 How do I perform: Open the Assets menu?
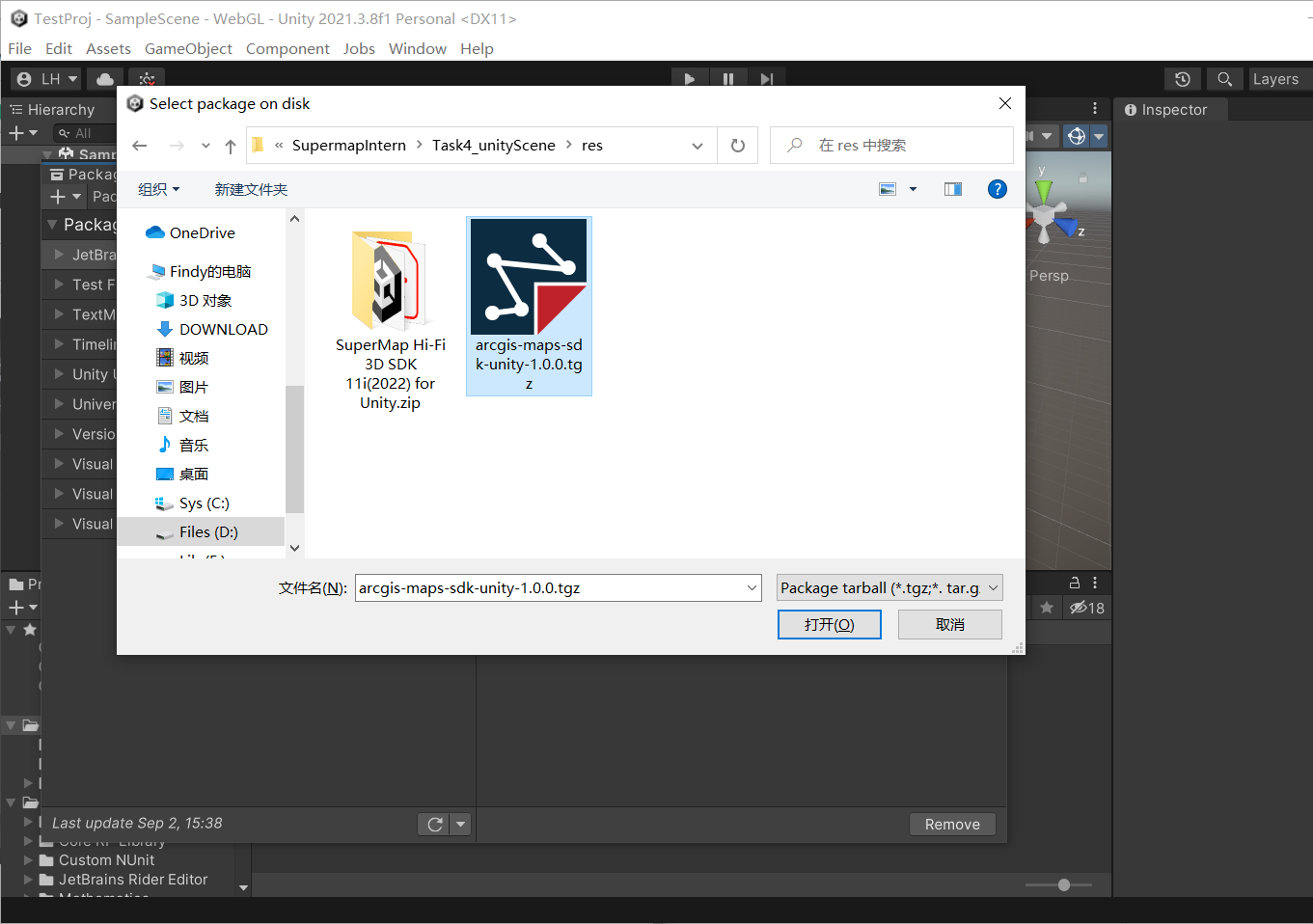coord(108,48)
